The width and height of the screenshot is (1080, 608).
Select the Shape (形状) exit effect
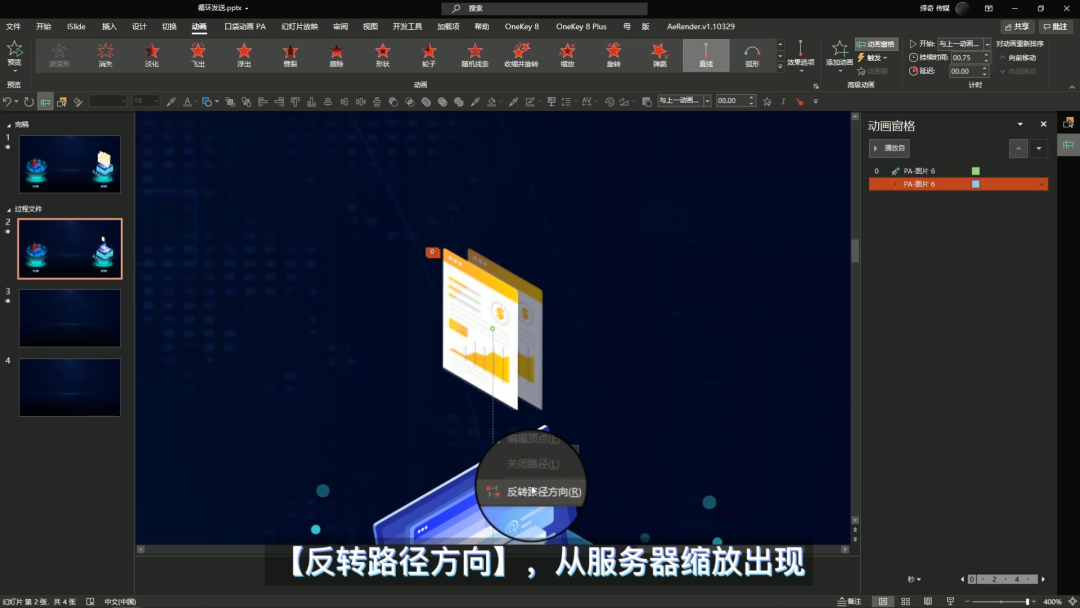[x=382, y=55]
